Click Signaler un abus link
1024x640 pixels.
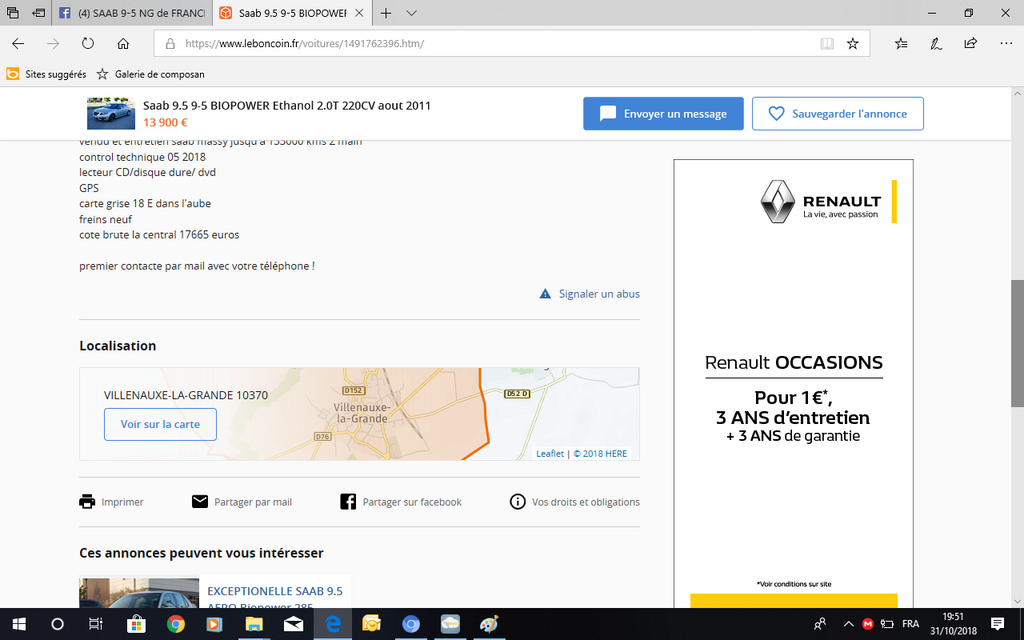tap(589, 294)
